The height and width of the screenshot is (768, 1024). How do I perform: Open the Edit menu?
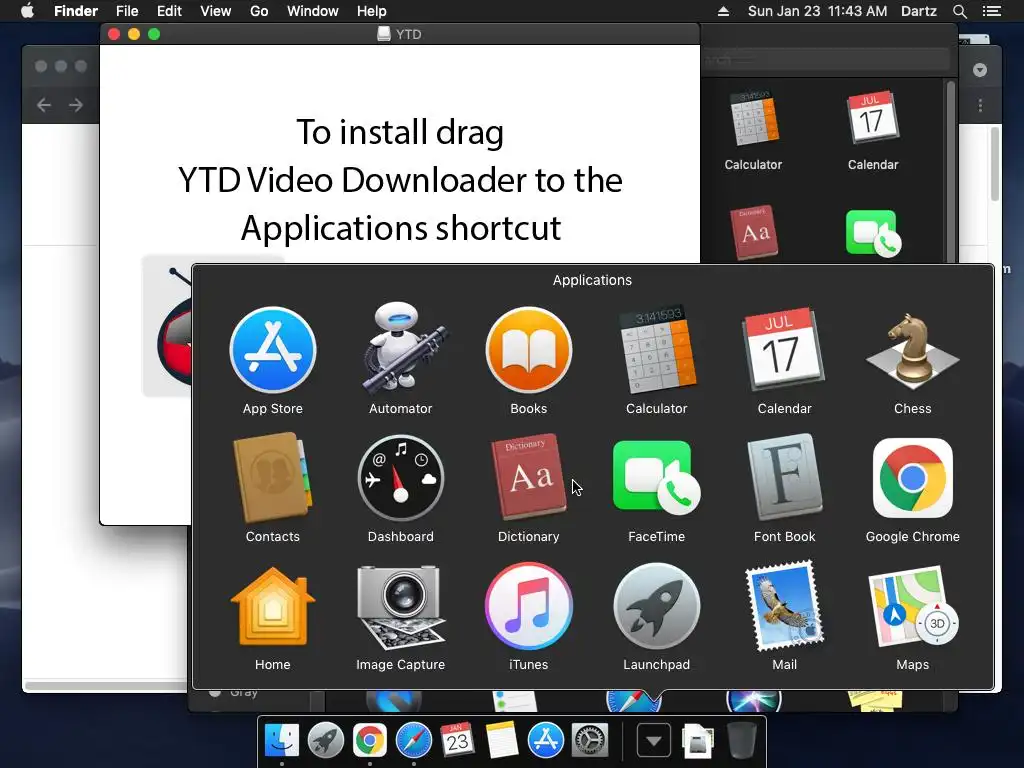point(169,11)
